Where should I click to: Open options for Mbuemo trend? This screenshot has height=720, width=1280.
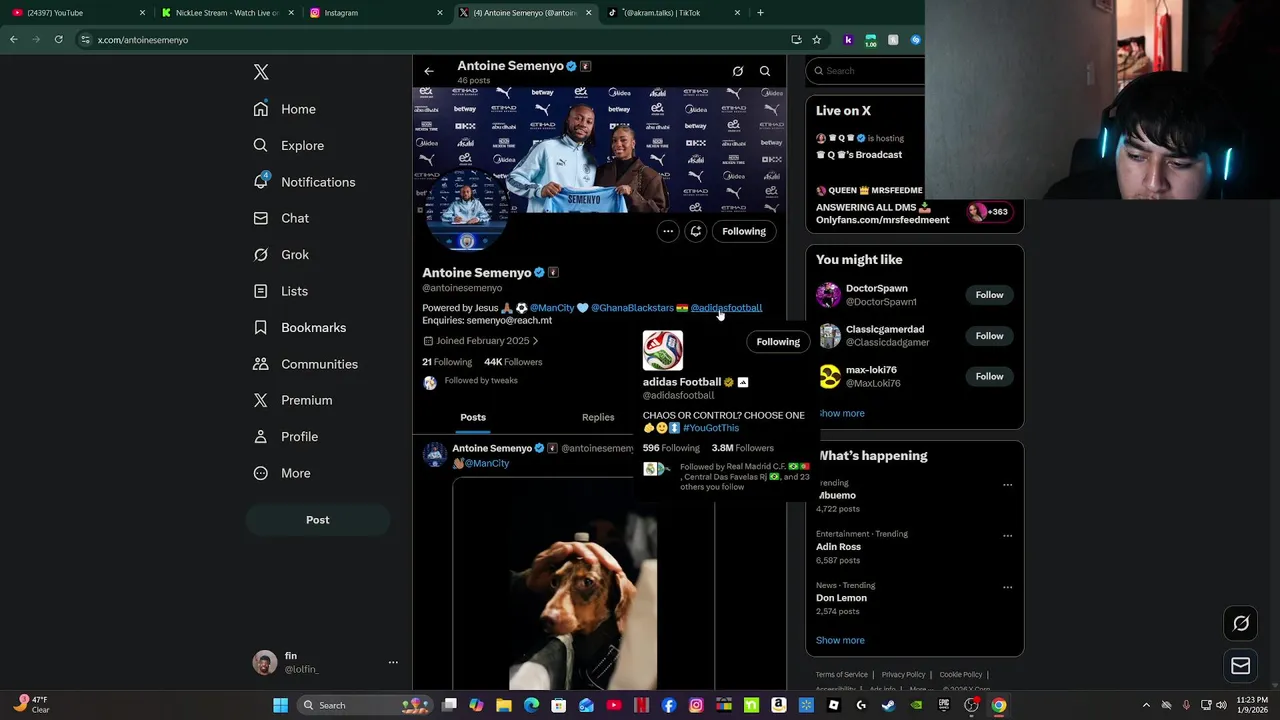(1007, 485)
